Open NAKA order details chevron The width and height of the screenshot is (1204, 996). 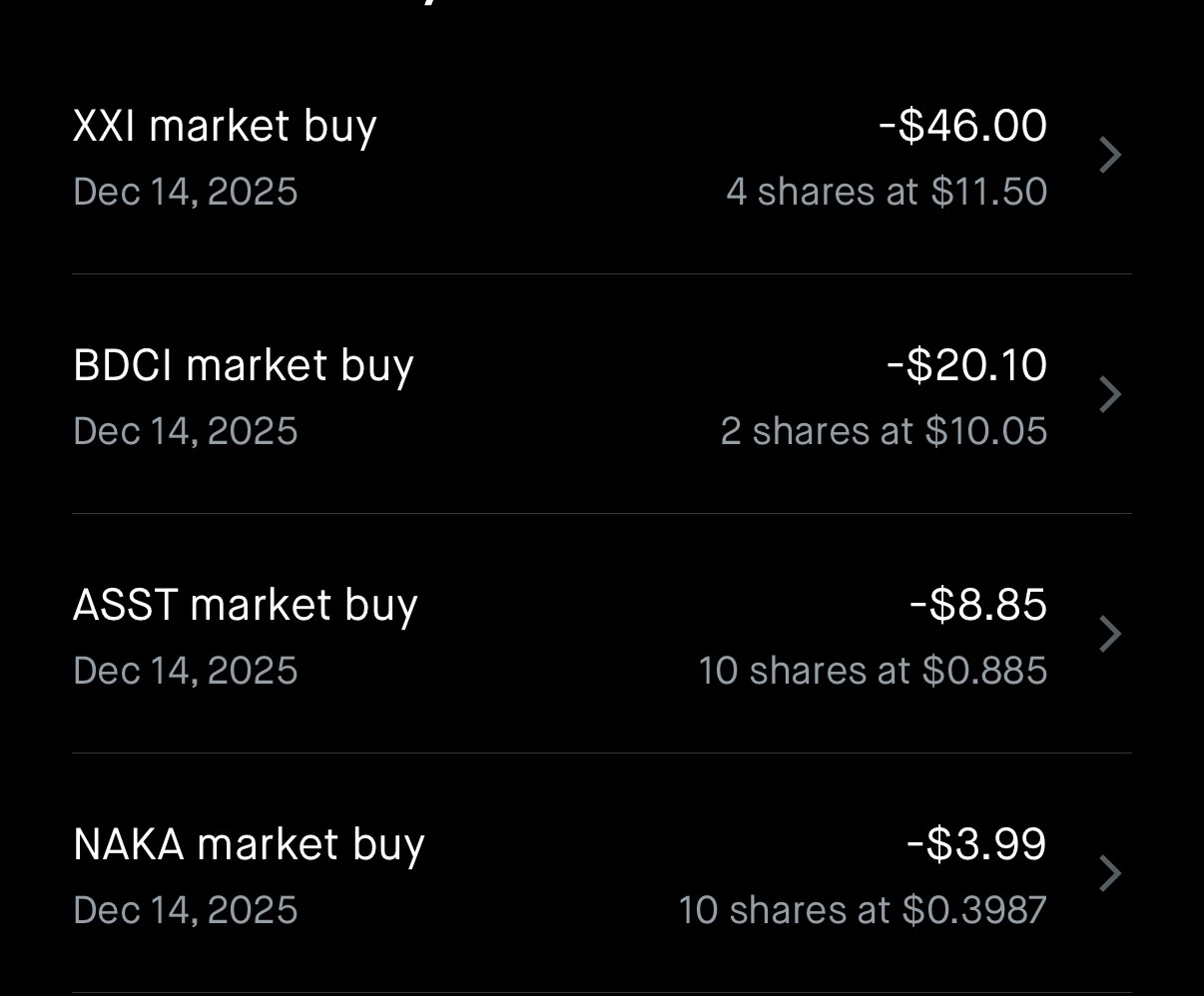(x=1110, y=874)
